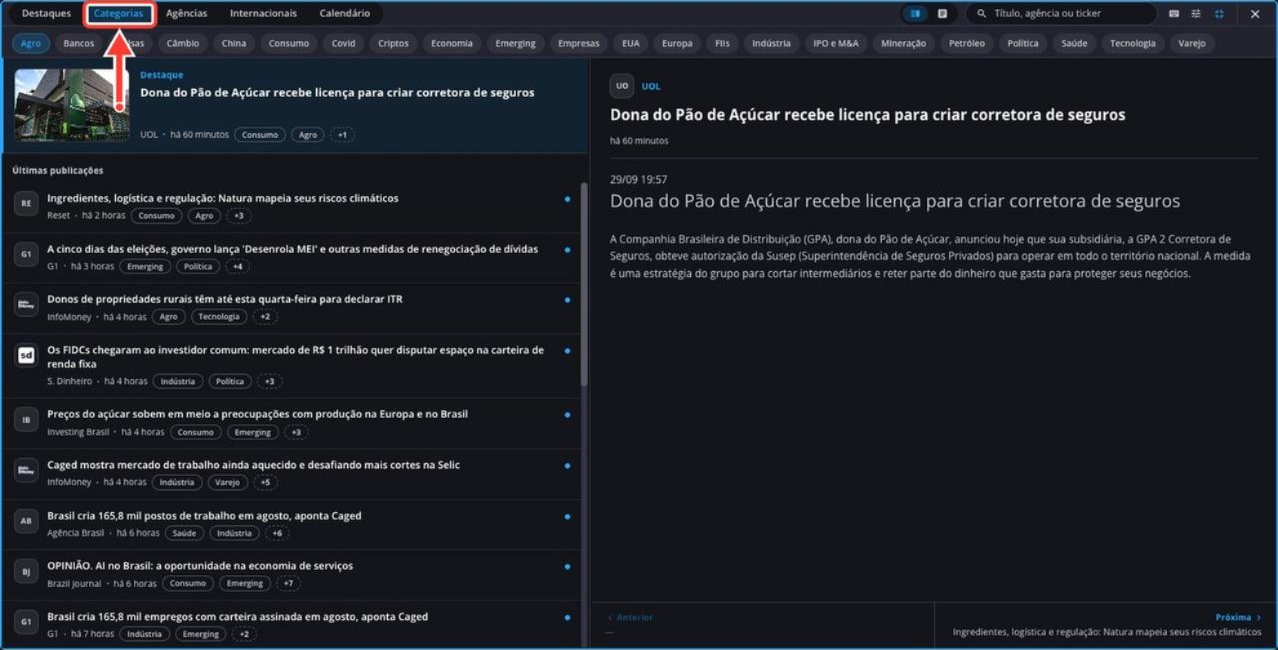
Task: Enable the Economia category filter
Action: click(x=452, y=43)
